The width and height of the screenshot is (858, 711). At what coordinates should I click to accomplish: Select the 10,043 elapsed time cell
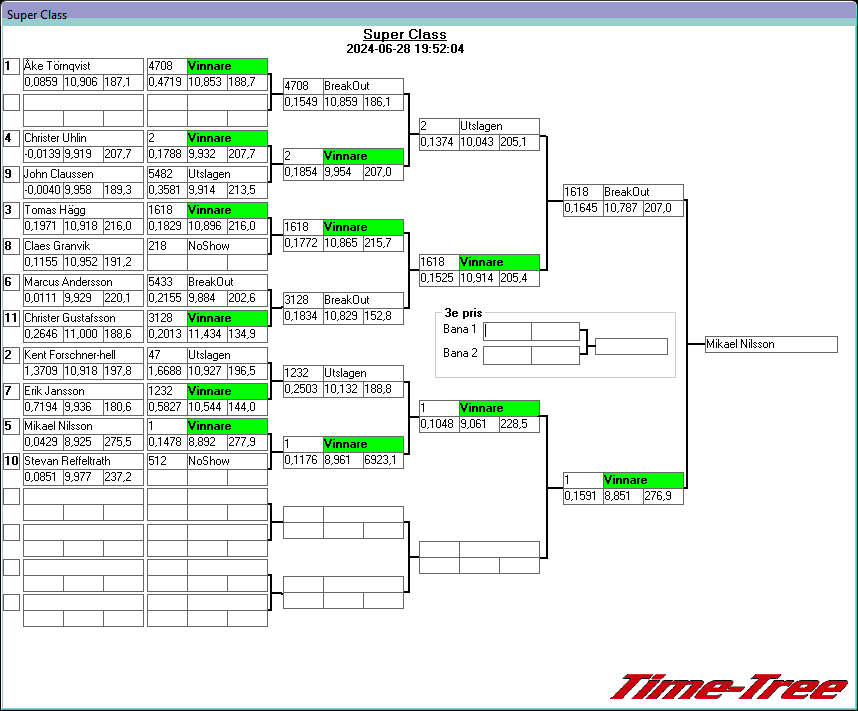click(479, 142)
